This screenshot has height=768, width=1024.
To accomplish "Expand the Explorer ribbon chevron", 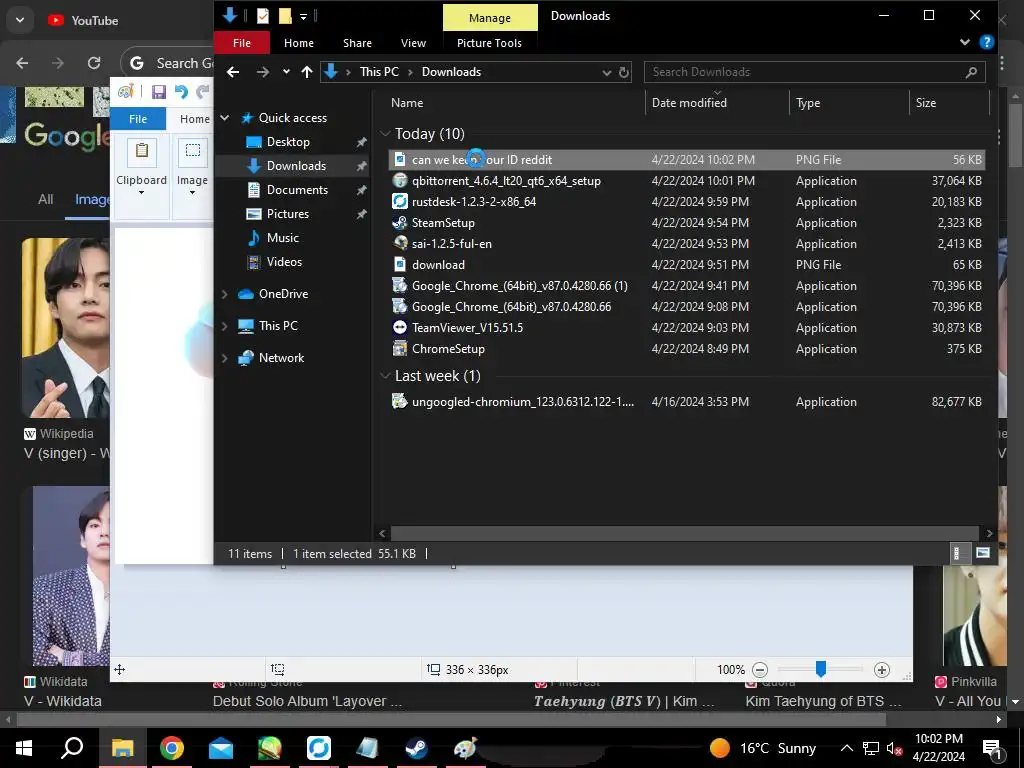I will click(x=965, y=42).
